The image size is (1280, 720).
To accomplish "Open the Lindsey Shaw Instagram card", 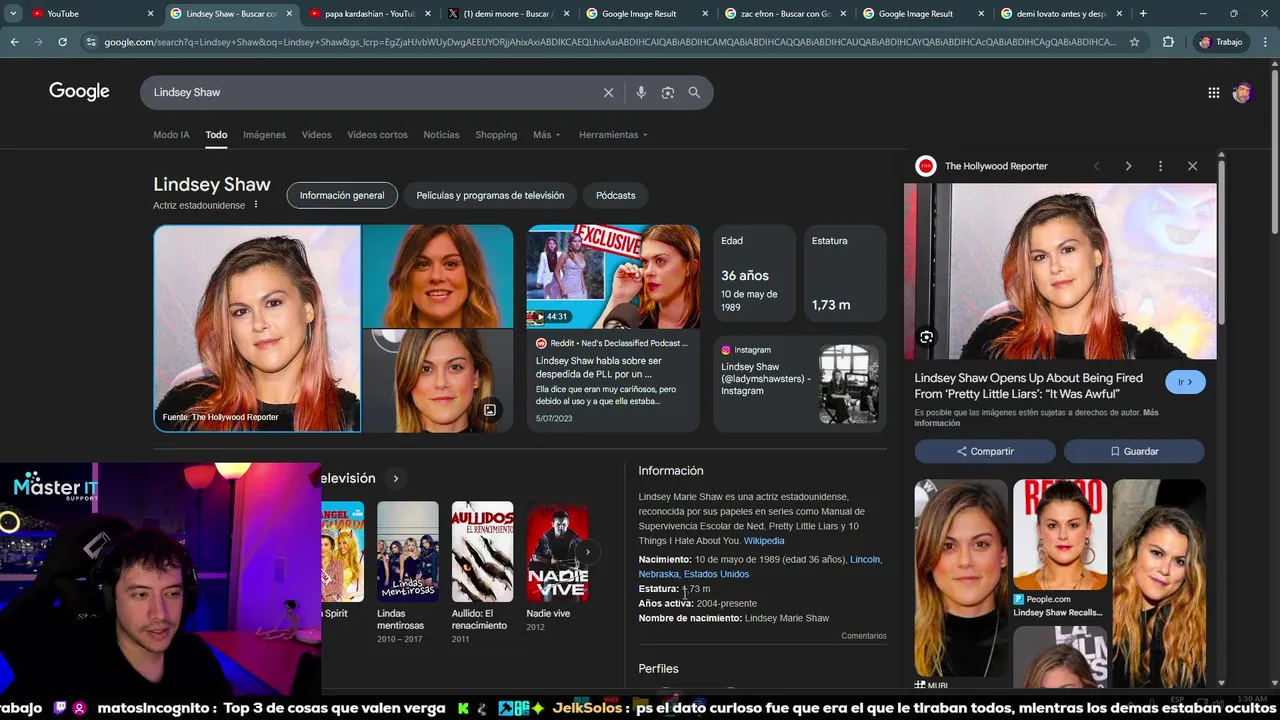I will [x=800, y=384].
